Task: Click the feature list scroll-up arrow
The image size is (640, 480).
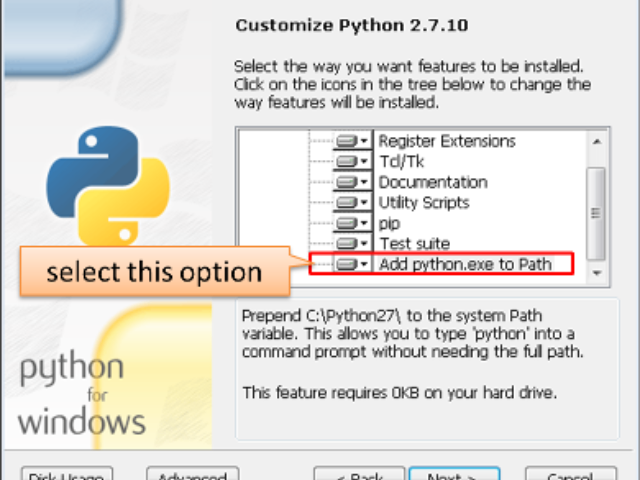Action: click(x=597, y=142)
